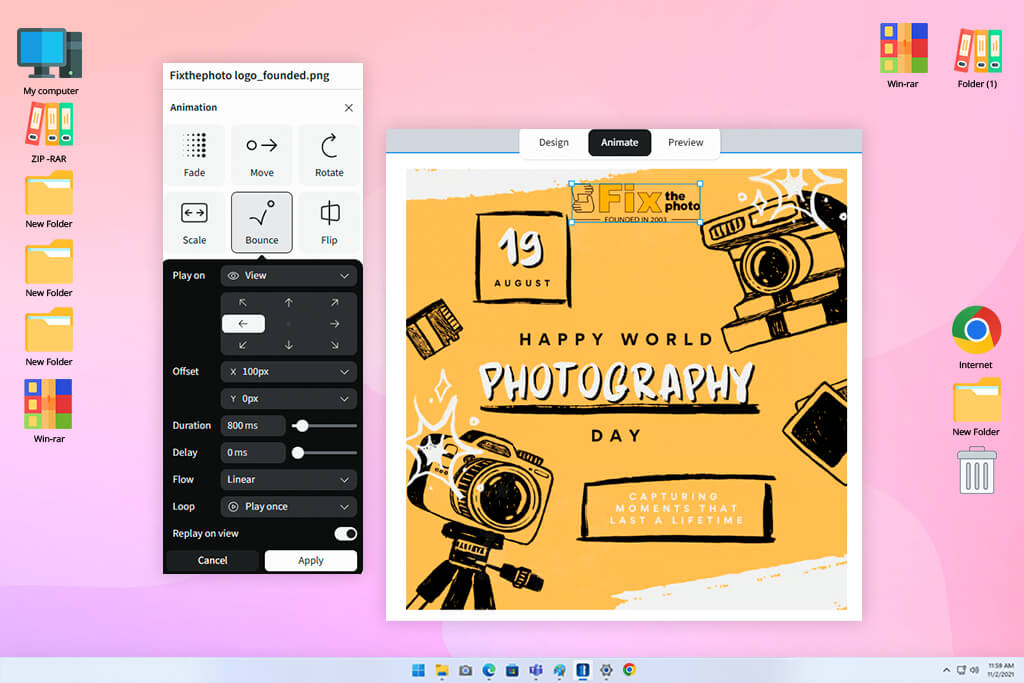
Task: Open the taskbar clock and date
Action: click(1000, 670)
